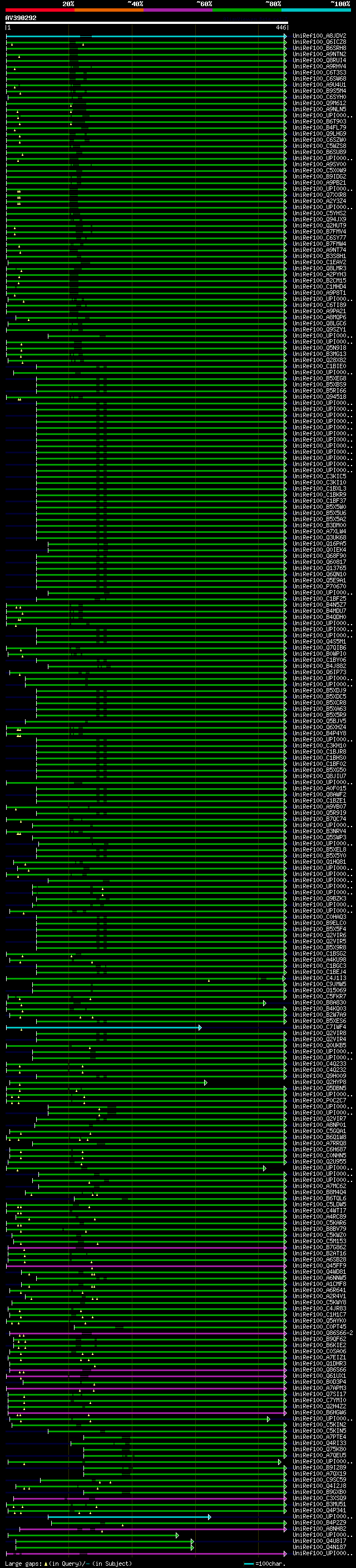The width and height of the screenshot is (356, 1568).
Task: Select hit label UniRef100_C6SW68
Action: (319, 78)
